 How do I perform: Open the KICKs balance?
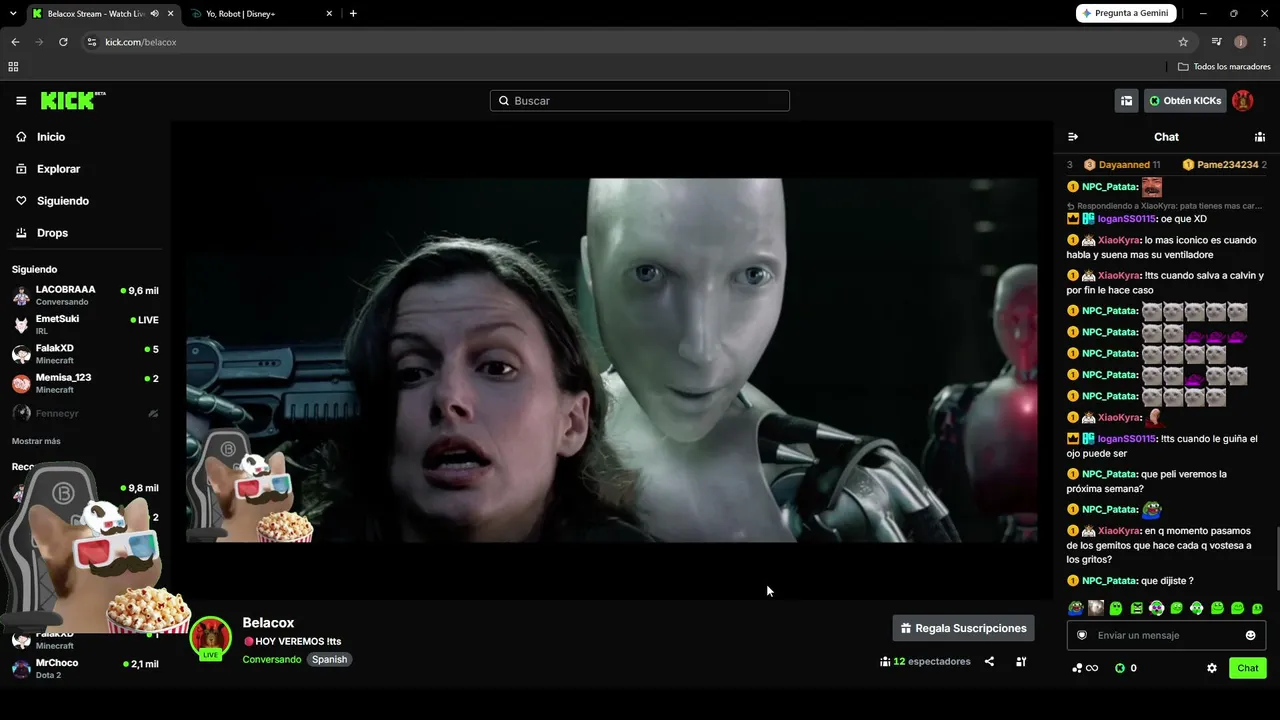tap(1126, 668)
